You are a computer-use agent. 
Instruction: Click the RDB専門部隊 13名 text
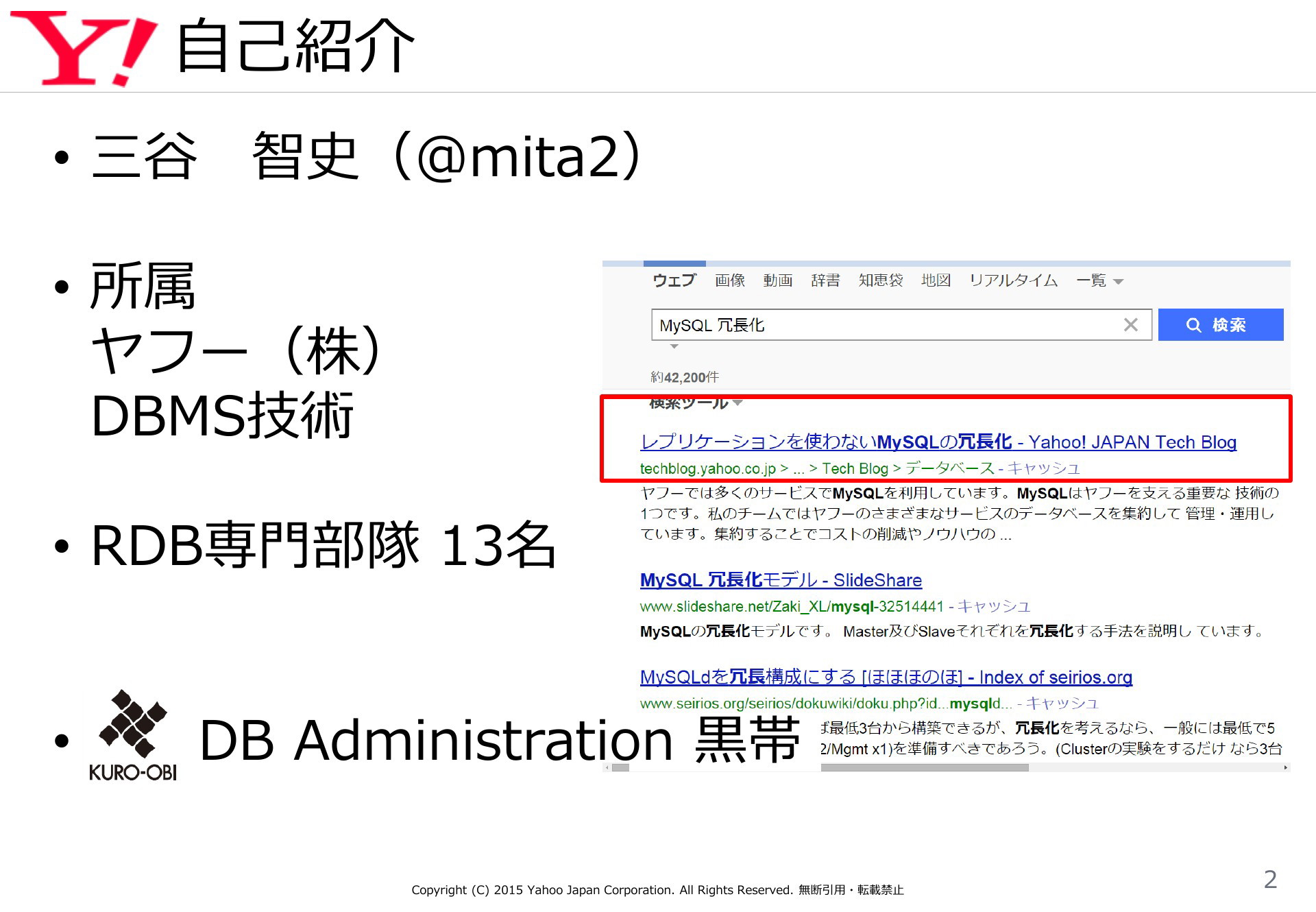tap(324, 545)
